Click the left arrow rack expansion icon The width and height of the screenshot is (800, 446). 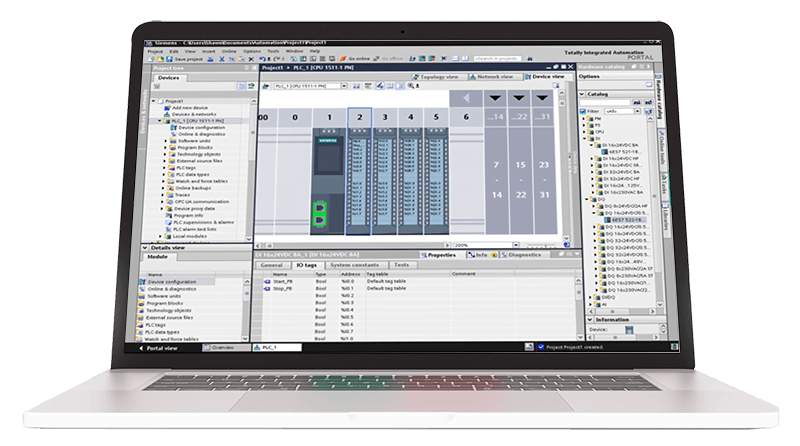466,97
